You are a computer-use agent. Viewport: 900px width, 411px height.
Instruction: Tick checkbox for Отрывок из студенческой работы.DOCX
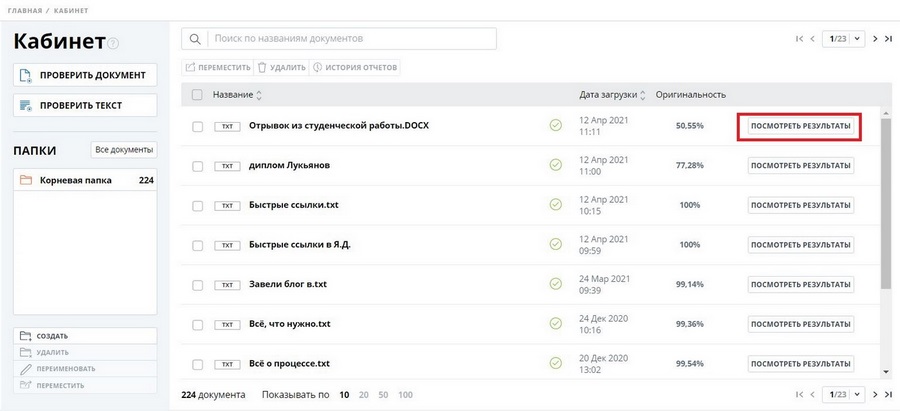197,126
